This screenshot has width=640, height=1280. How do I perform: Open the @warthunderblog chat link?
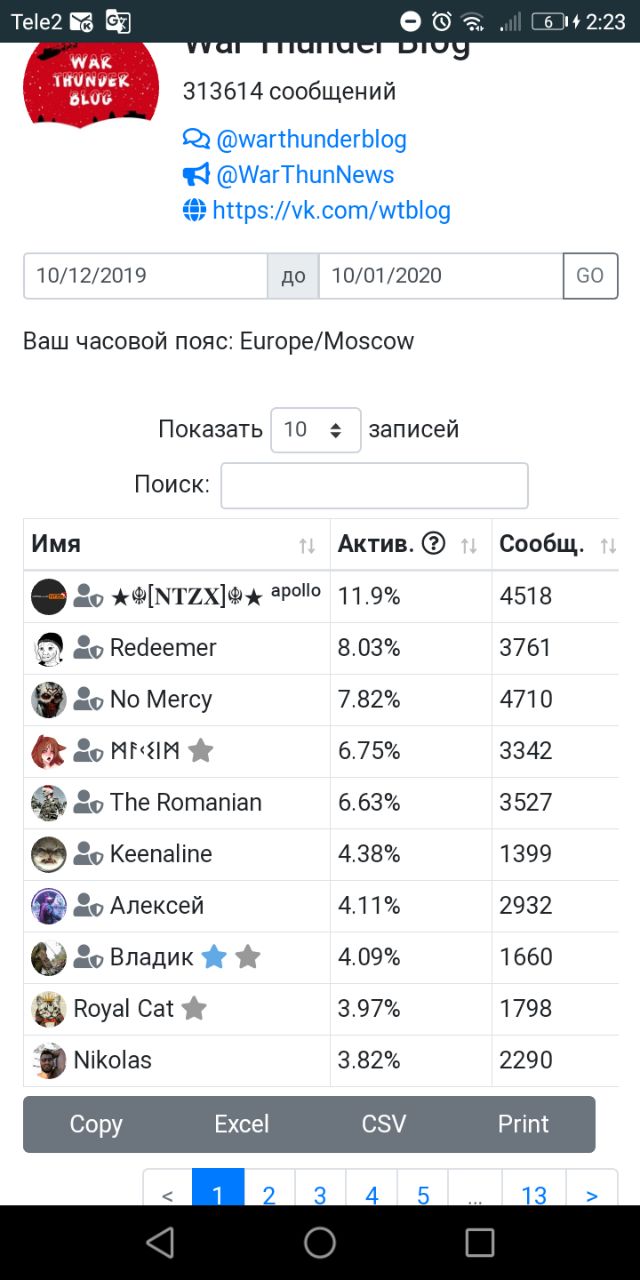[x=311, y=139]
